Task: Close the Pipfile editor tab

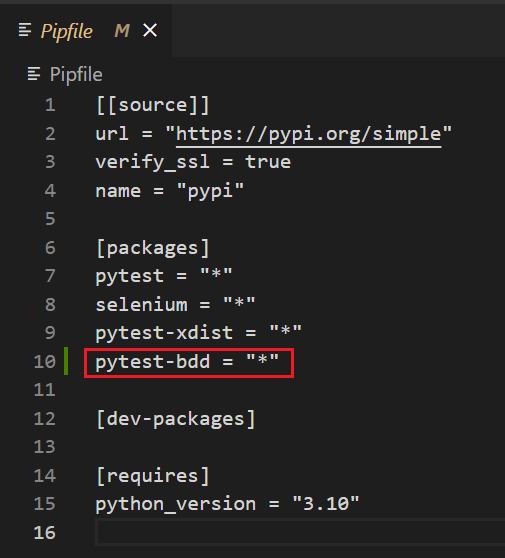Action: 150,30
